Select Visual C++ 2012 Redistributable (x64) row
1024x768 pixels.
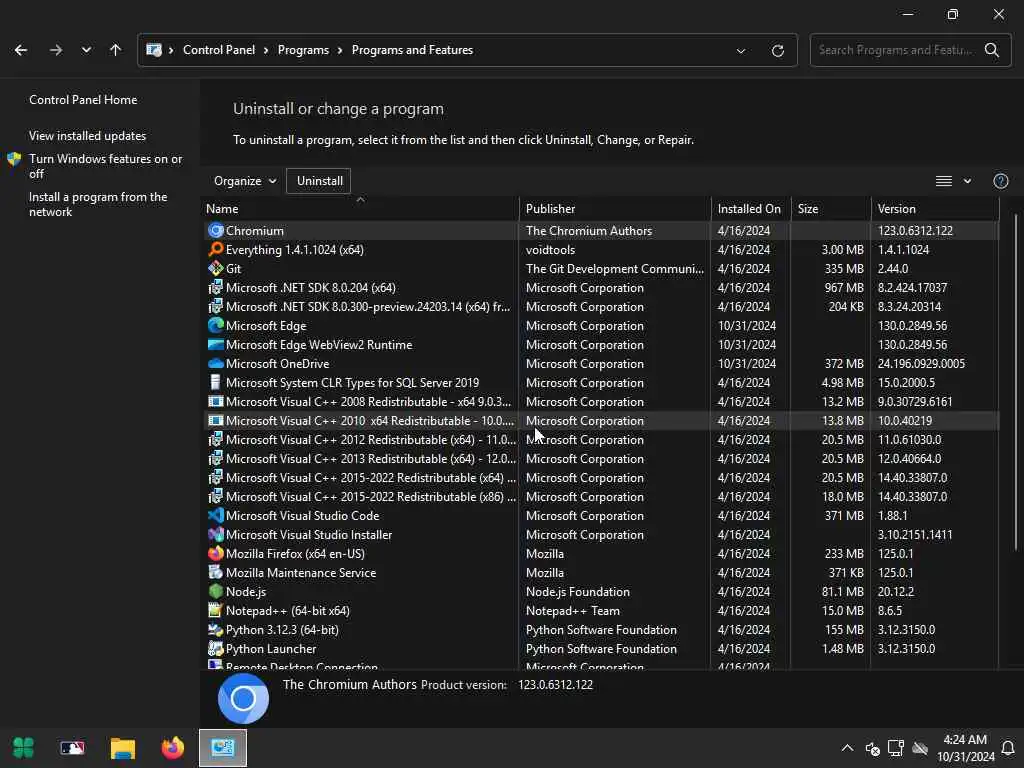tap(601, 440)
